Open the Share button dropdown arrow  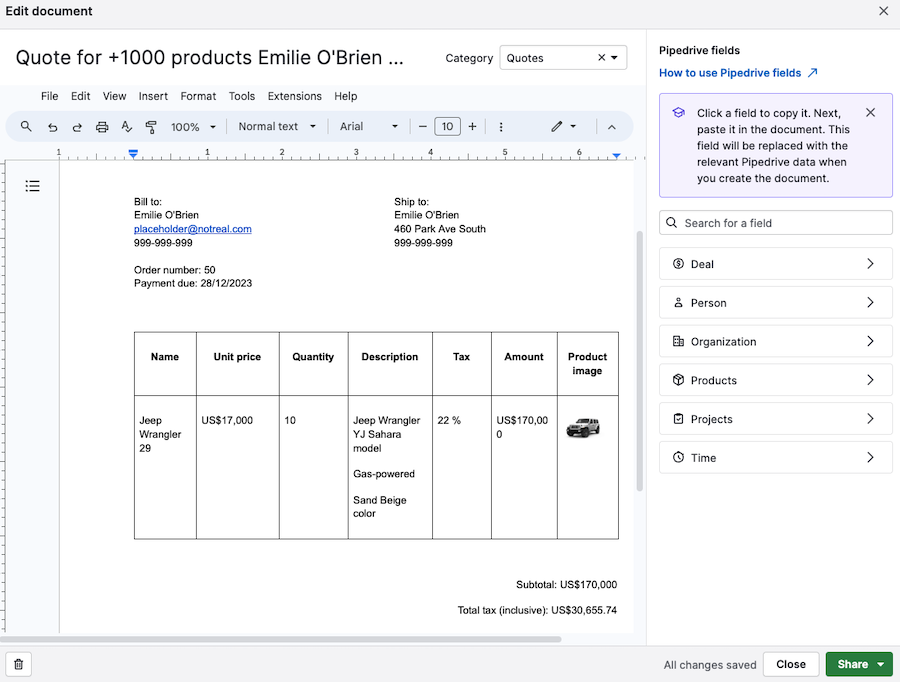point(880,664)
